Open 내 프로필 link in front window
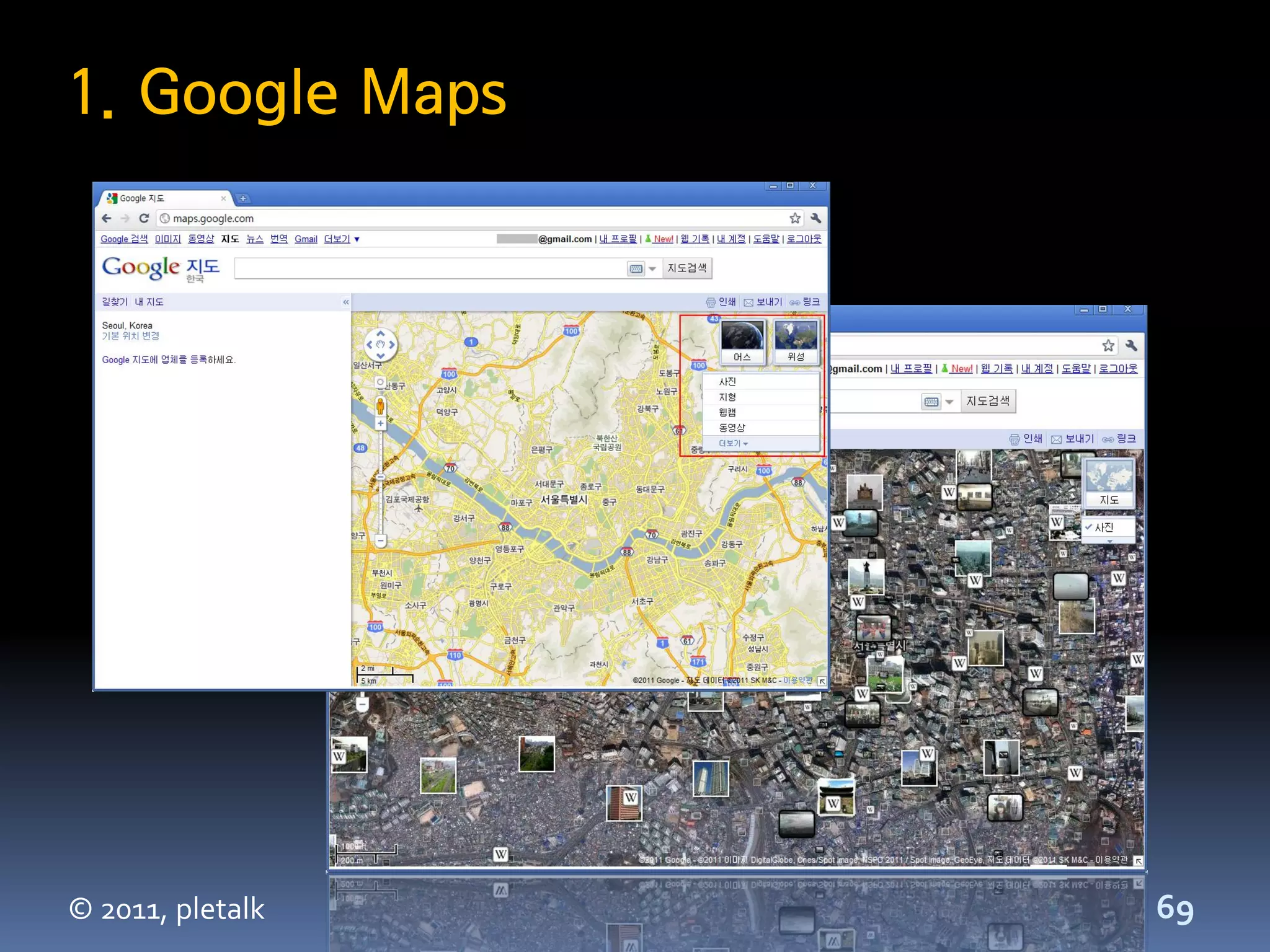This screenshot has height=952, width=1270. pyautogui.click(x=618, y=239)
